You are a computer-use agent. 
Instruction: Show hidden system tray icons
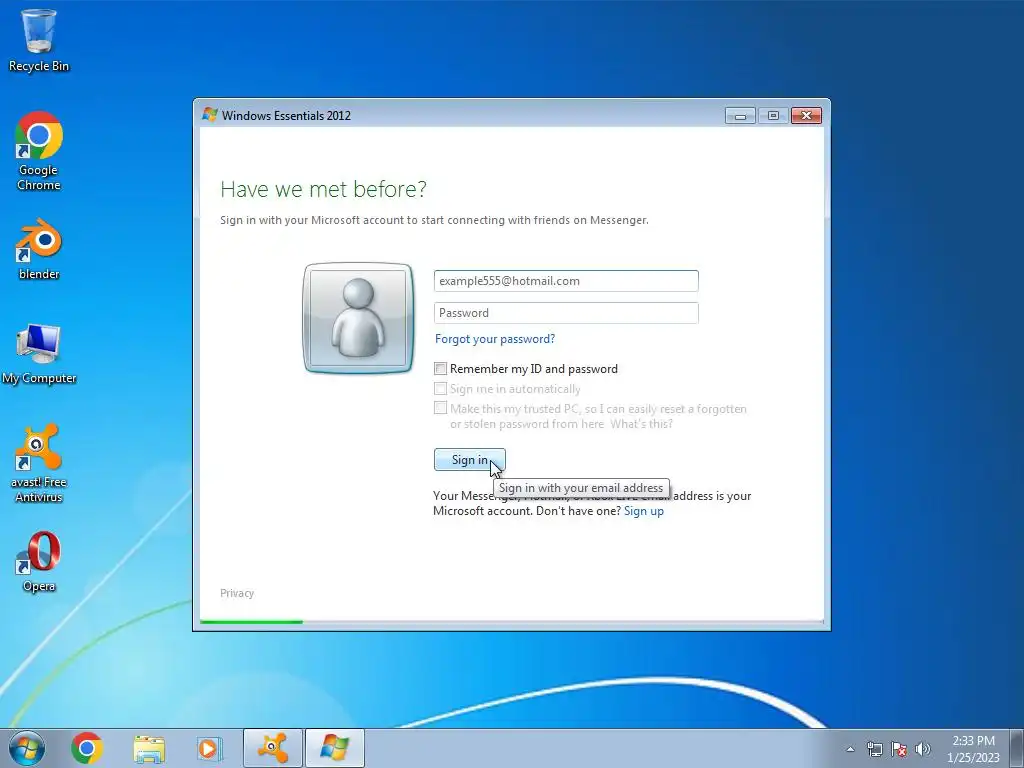click(x=850, y=749)
